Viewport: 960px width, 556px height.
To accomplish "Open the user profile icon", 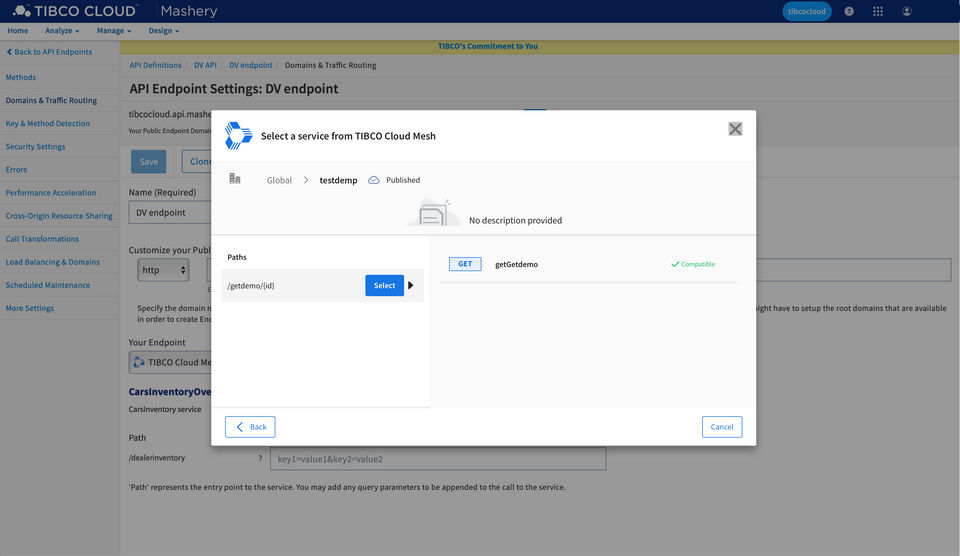I will pos(907,11).
